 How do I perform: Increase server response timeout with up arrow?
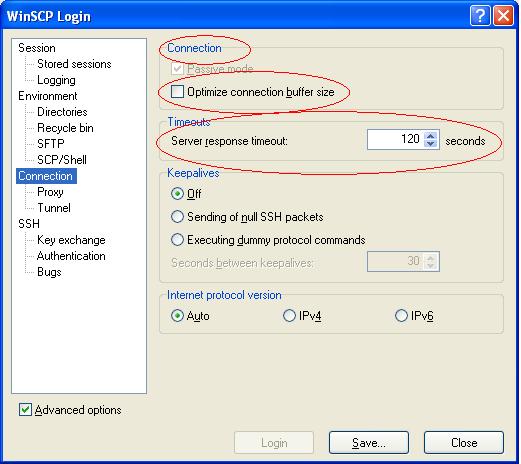431,136
